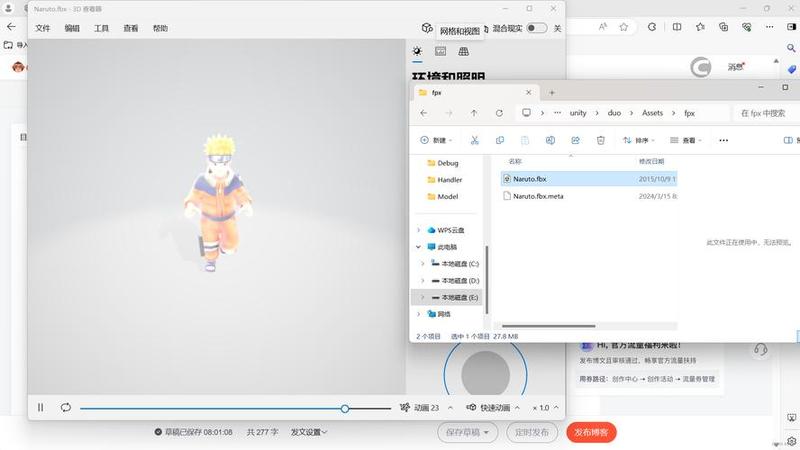Sort by the 修改日期 column header
The height and width of the screenshot is (450, 800).
652,161
